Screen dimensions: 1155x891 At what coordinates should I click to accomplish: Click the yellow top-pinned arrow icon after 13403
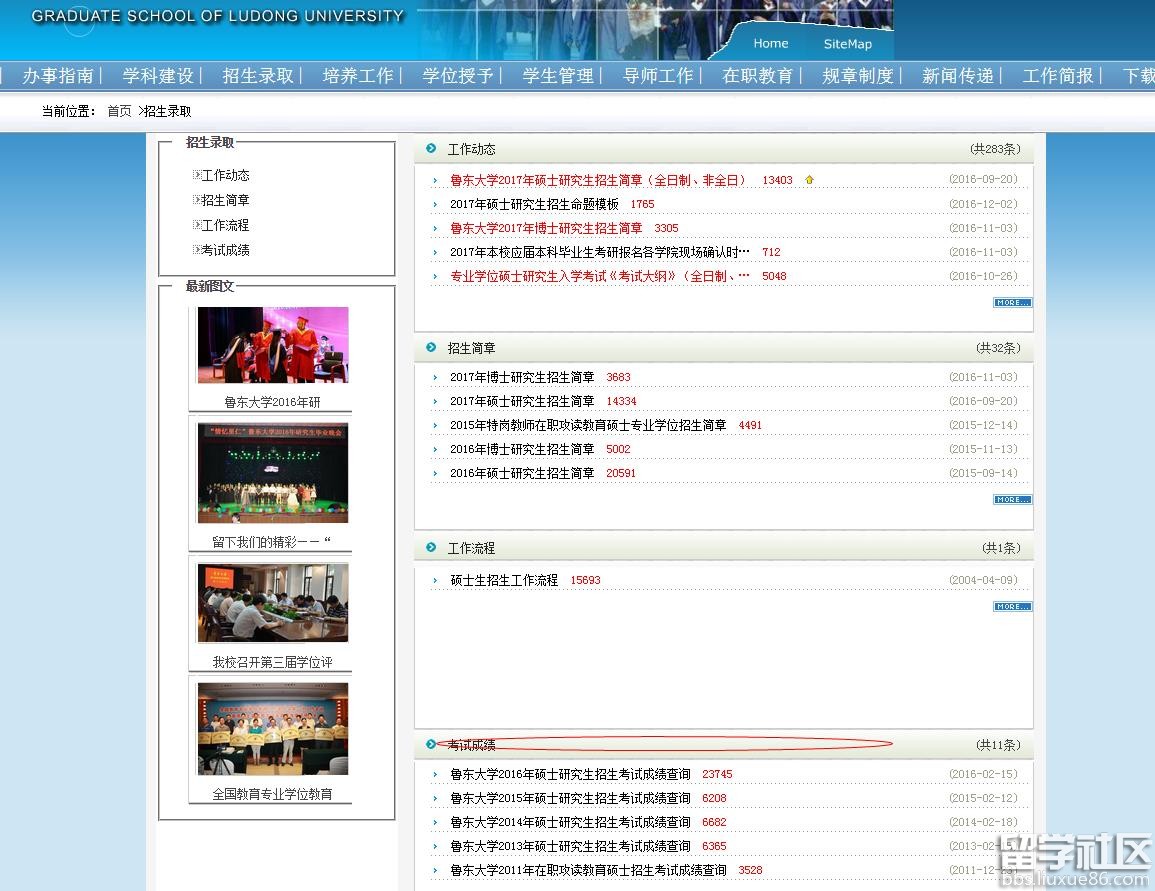809,180
